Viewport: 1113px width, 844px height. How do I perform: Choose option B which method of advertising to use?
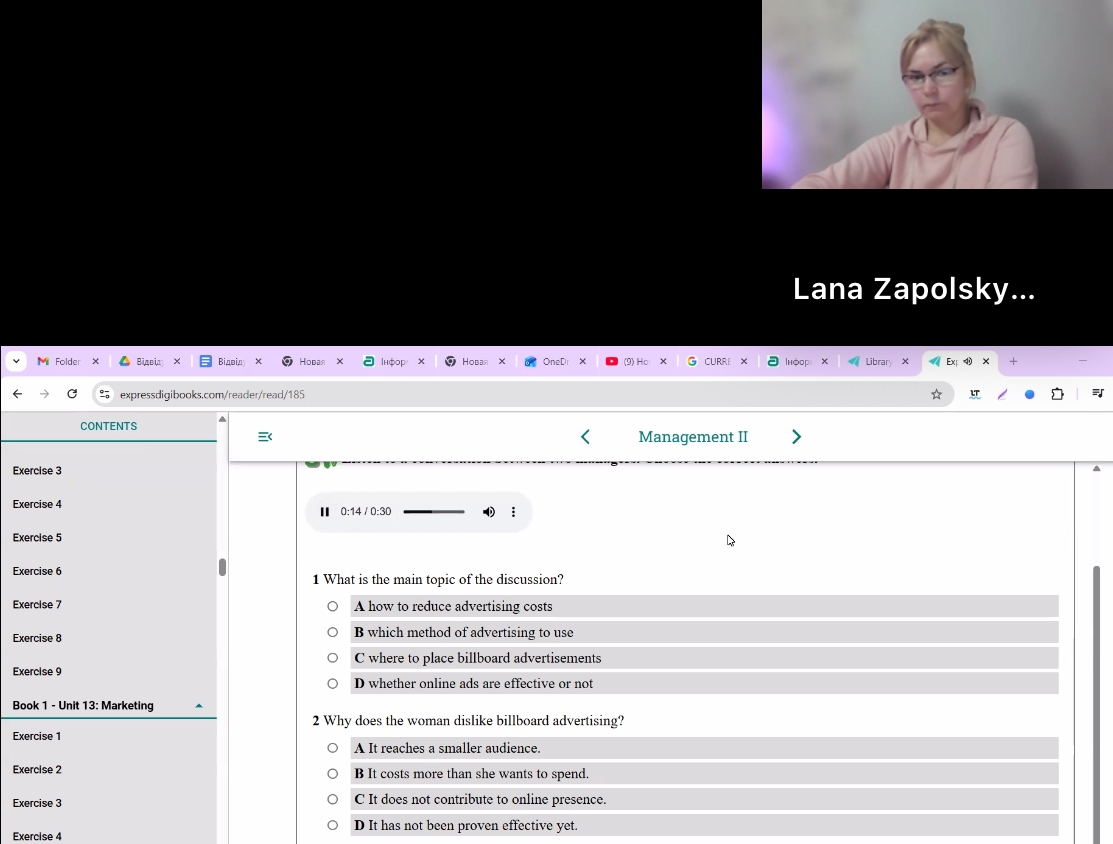point(333,632)
